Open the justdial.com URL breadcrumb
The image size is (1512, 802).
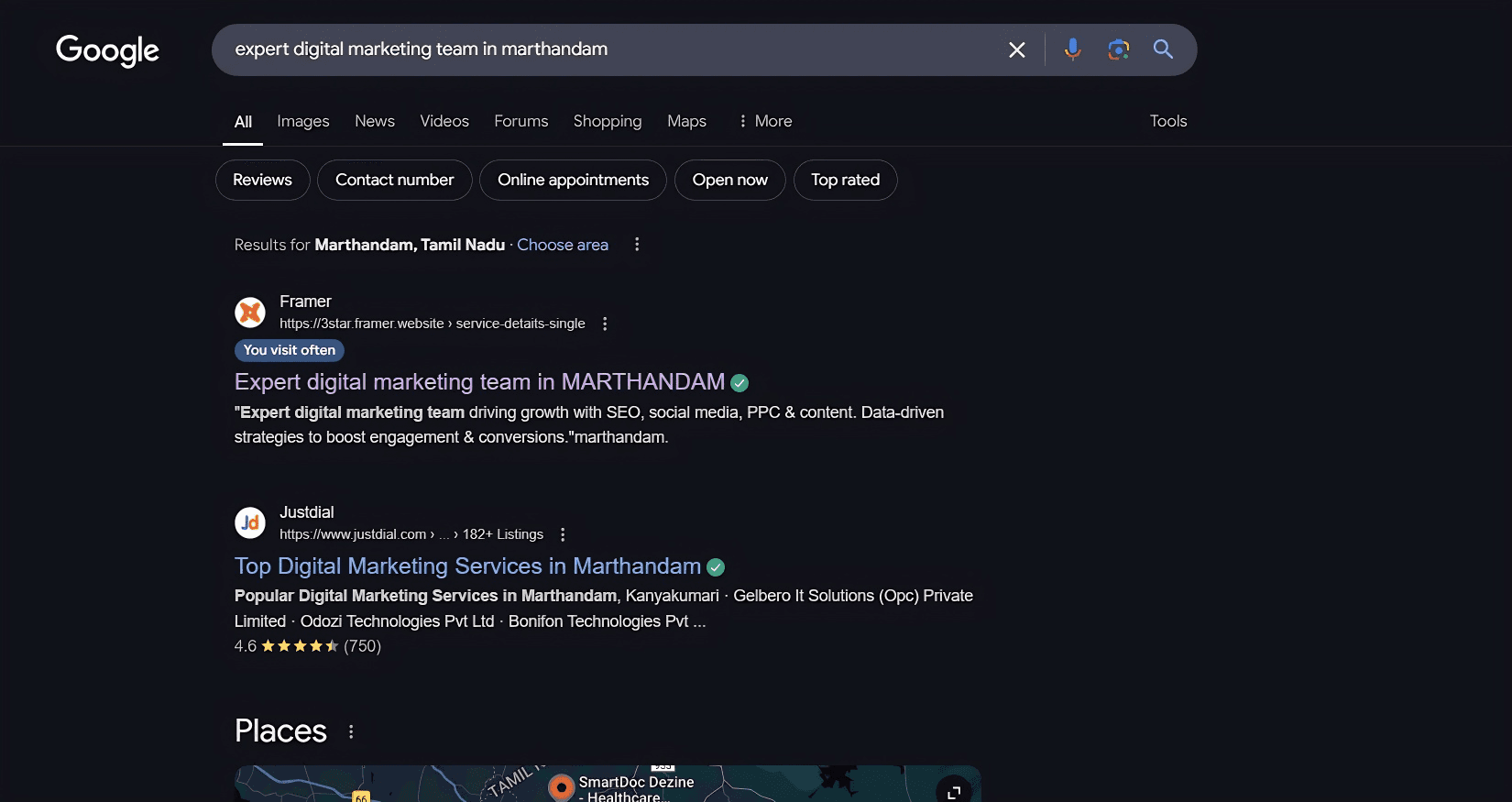[411, 534]
